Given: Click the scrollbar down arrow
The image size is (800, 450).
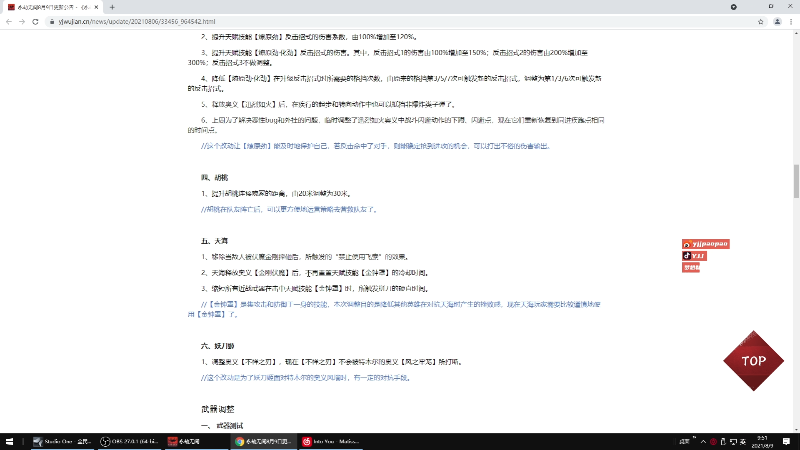Looking at the screenshot, I should (x=796, y=430).
